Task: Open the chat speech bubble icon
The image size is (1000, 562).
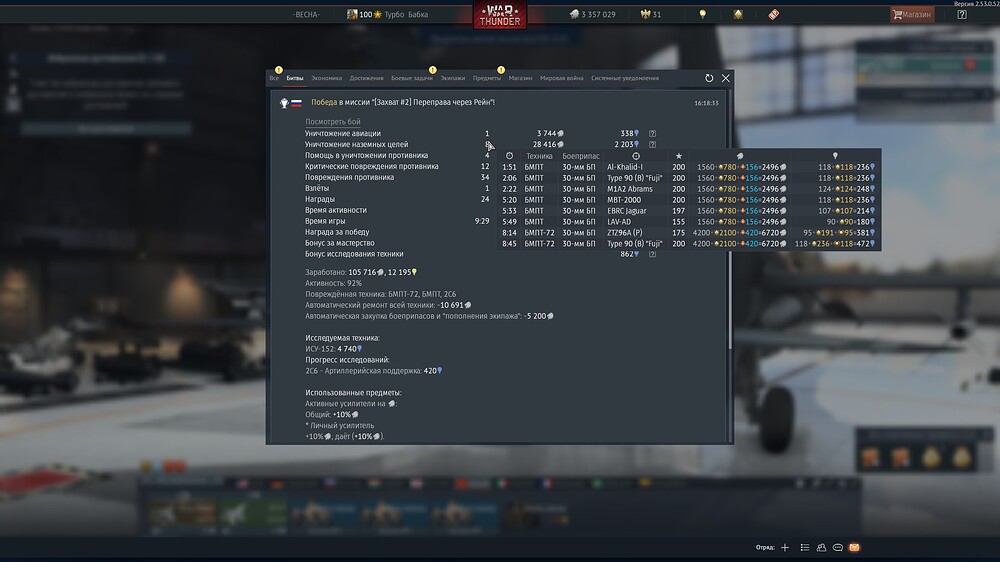Action: click(x=838, y=548)
